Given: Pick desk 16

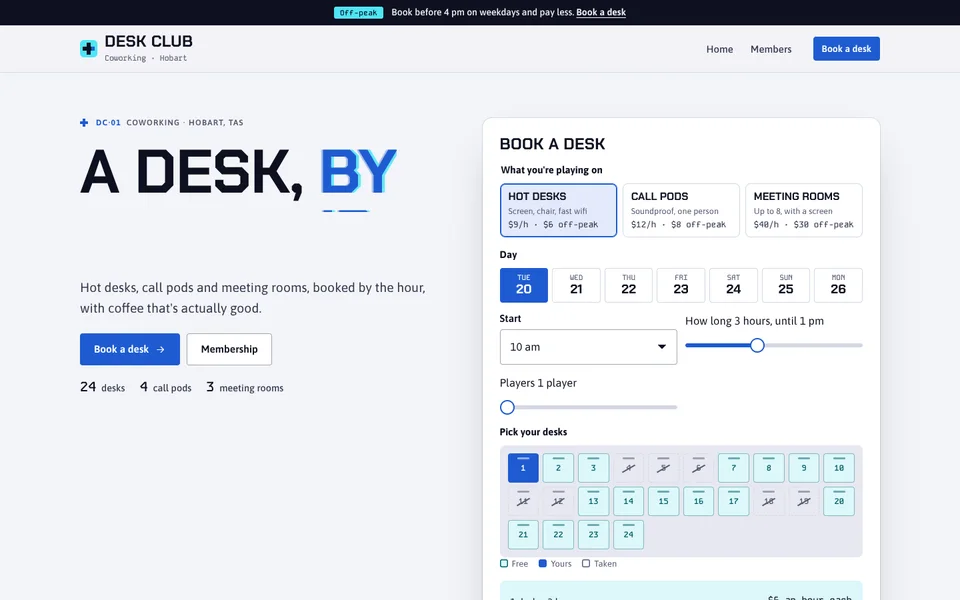Looking at the screenshot, I should (x=699, y=501).
